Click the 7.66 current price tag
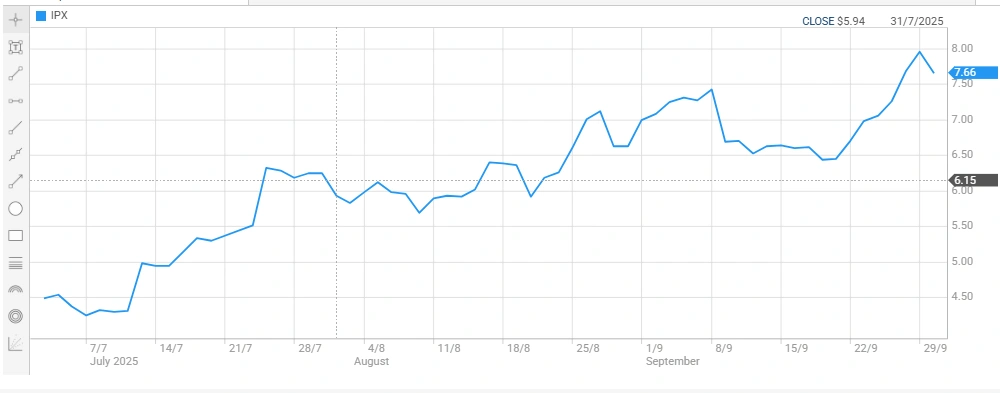The width and height of the screenshot is (1000, 393). point(974,72)
